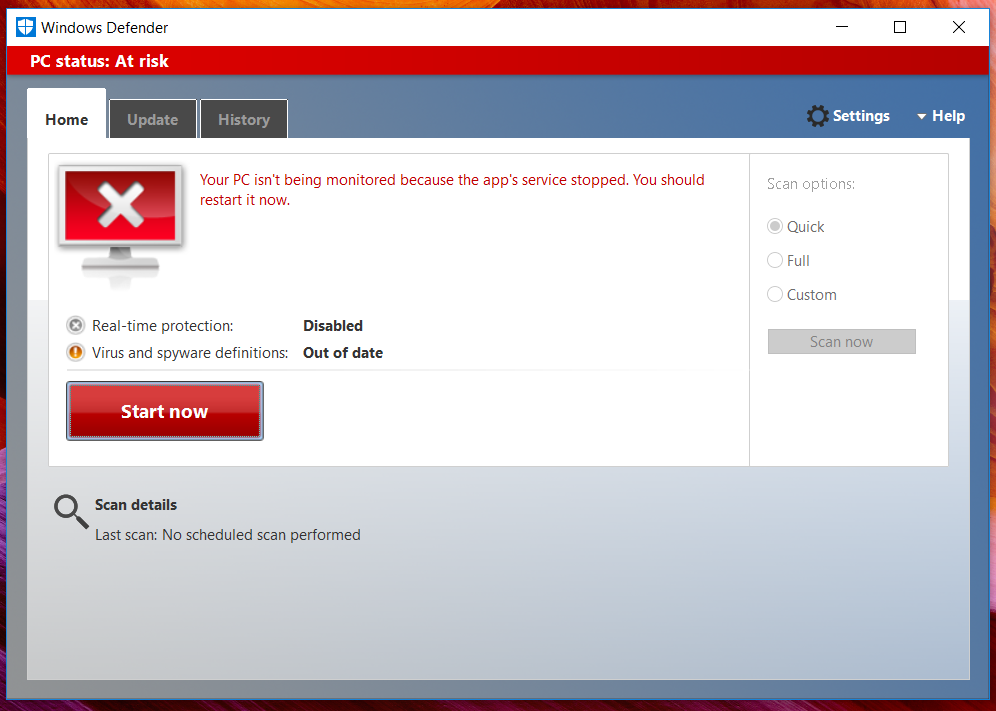Select the Quick scan option

[x=796, y=227]
